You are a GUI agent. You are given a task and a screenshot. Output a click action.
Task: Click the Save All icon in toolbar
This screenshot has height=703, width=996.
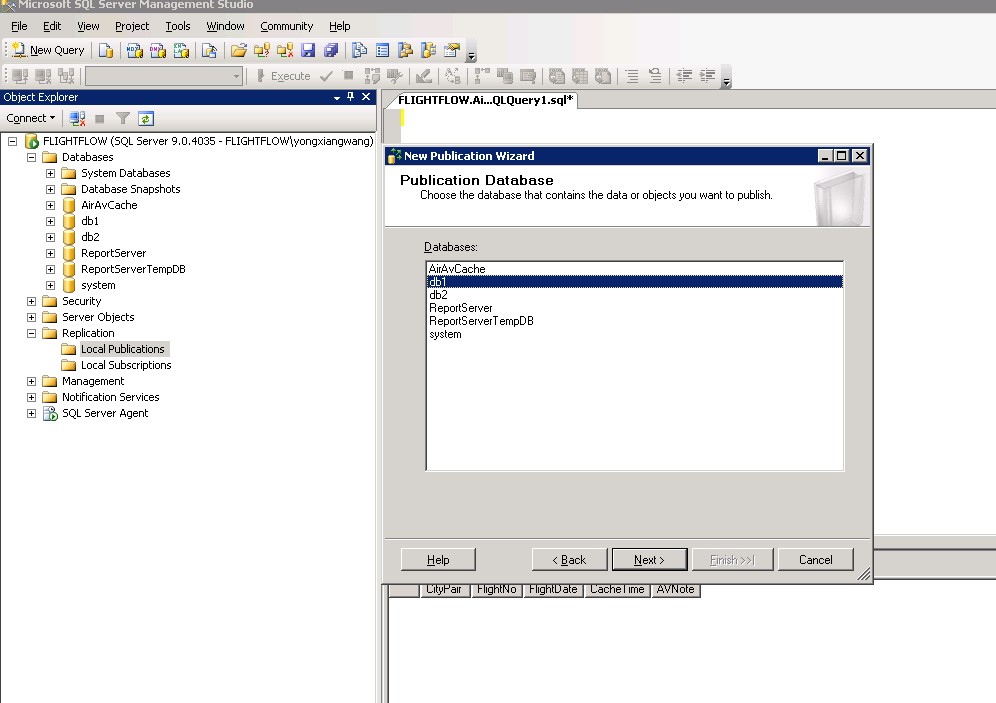(330, 50)
